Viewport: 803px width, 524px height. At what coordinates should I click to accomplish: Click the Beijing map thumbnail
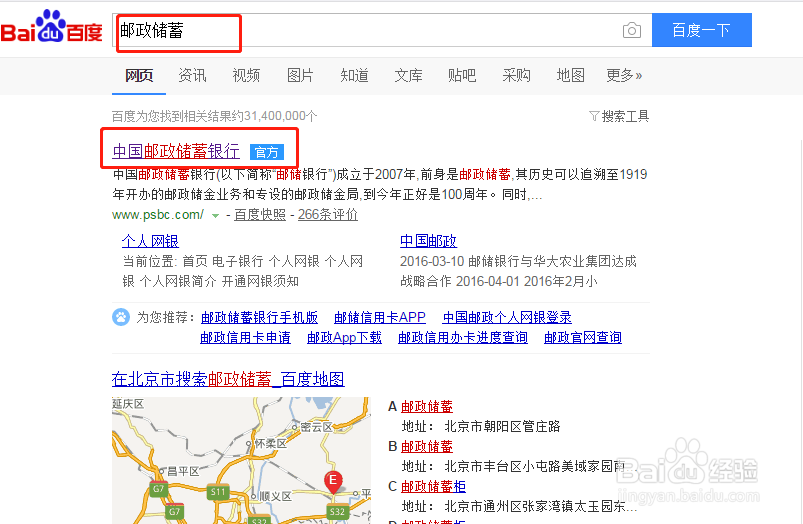(241, 460)
